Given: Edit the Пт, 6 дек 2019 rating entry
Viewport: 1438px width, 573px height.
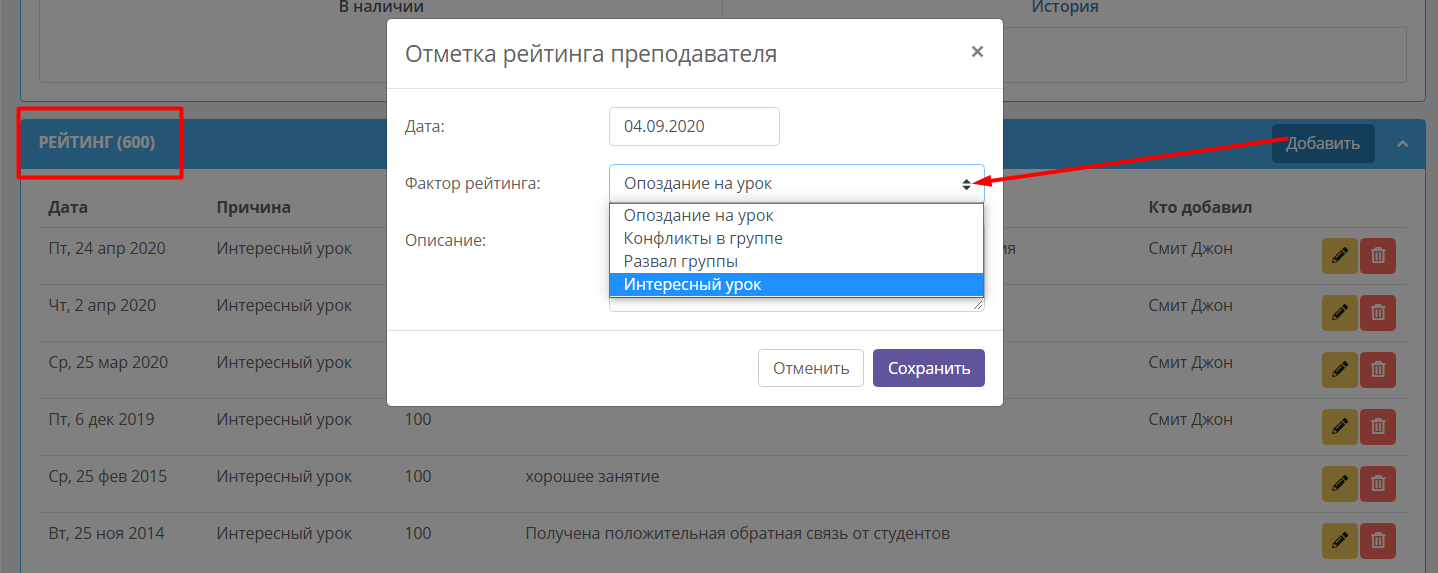Looking at the screenshot, I should click(x=1339, y=427).
